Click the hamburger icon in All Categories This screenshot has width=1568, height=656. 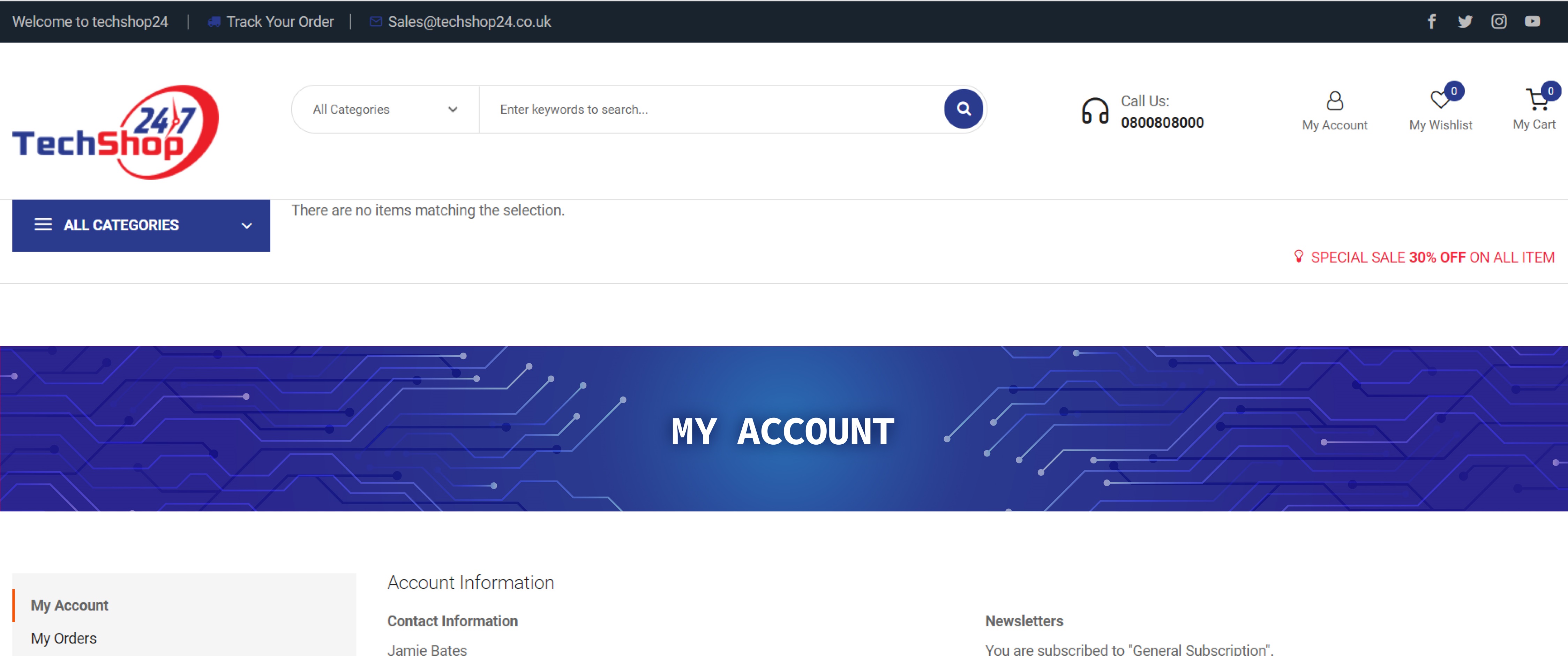coord(43,225)
